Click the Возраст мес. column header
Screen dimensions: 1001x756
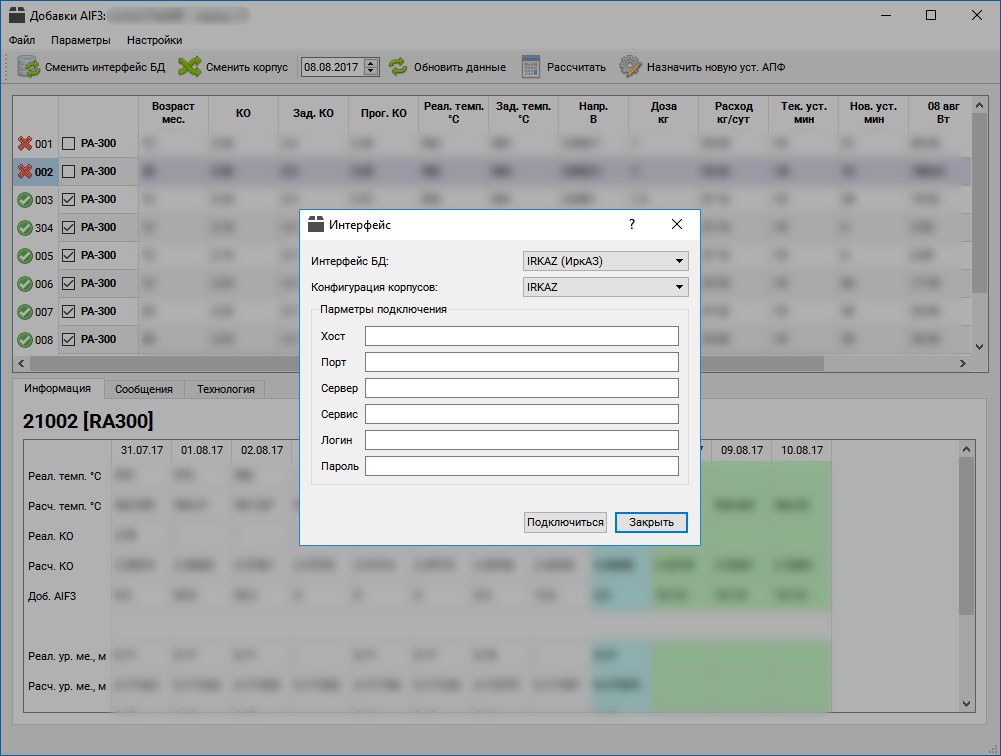pos(173,113)
